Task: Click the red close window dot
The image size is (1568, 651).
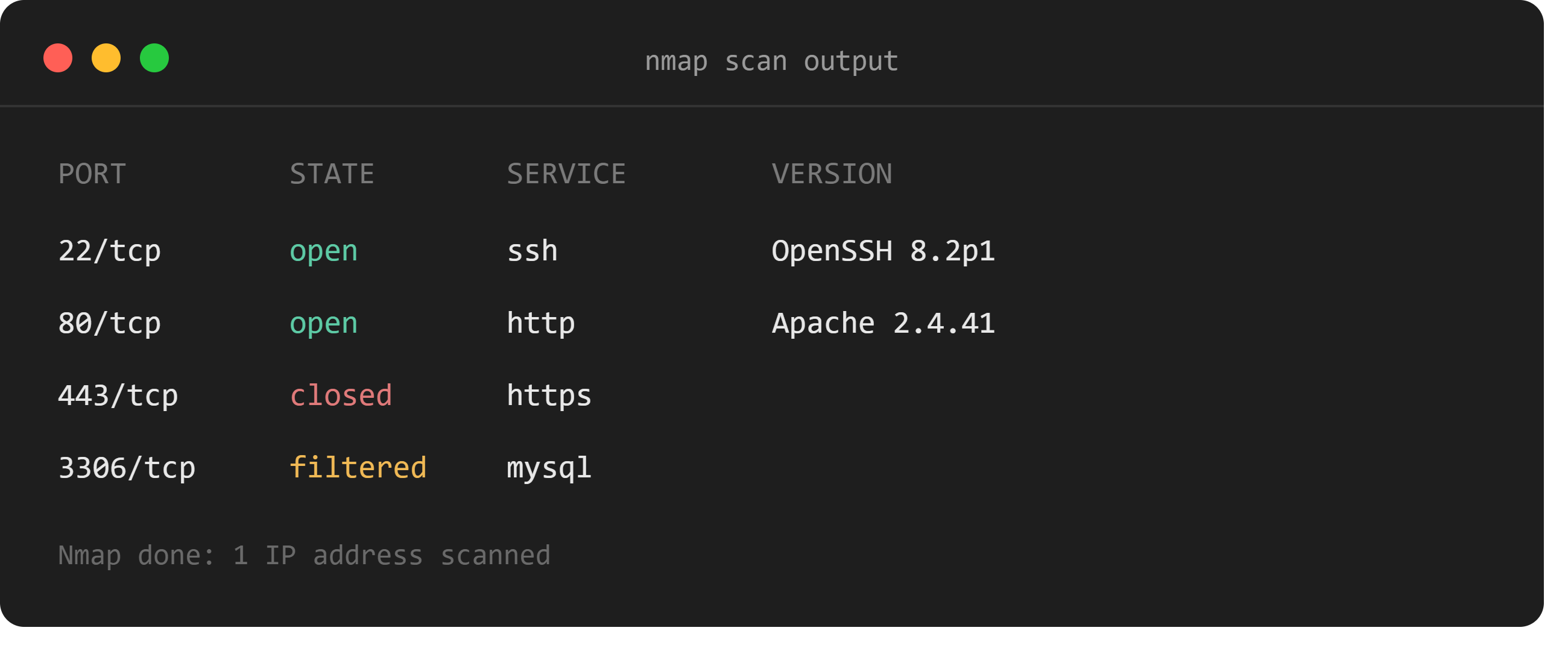Action: click(58, 58)
